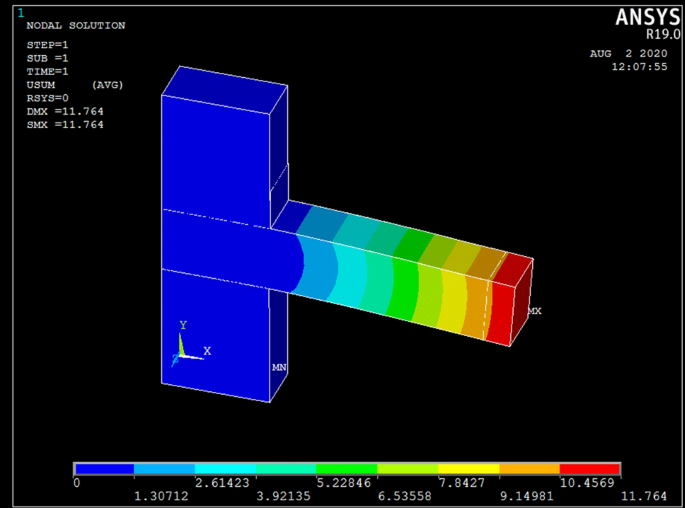
Task: Click the XYZ coordinate triad
Action: pos(185,344)
